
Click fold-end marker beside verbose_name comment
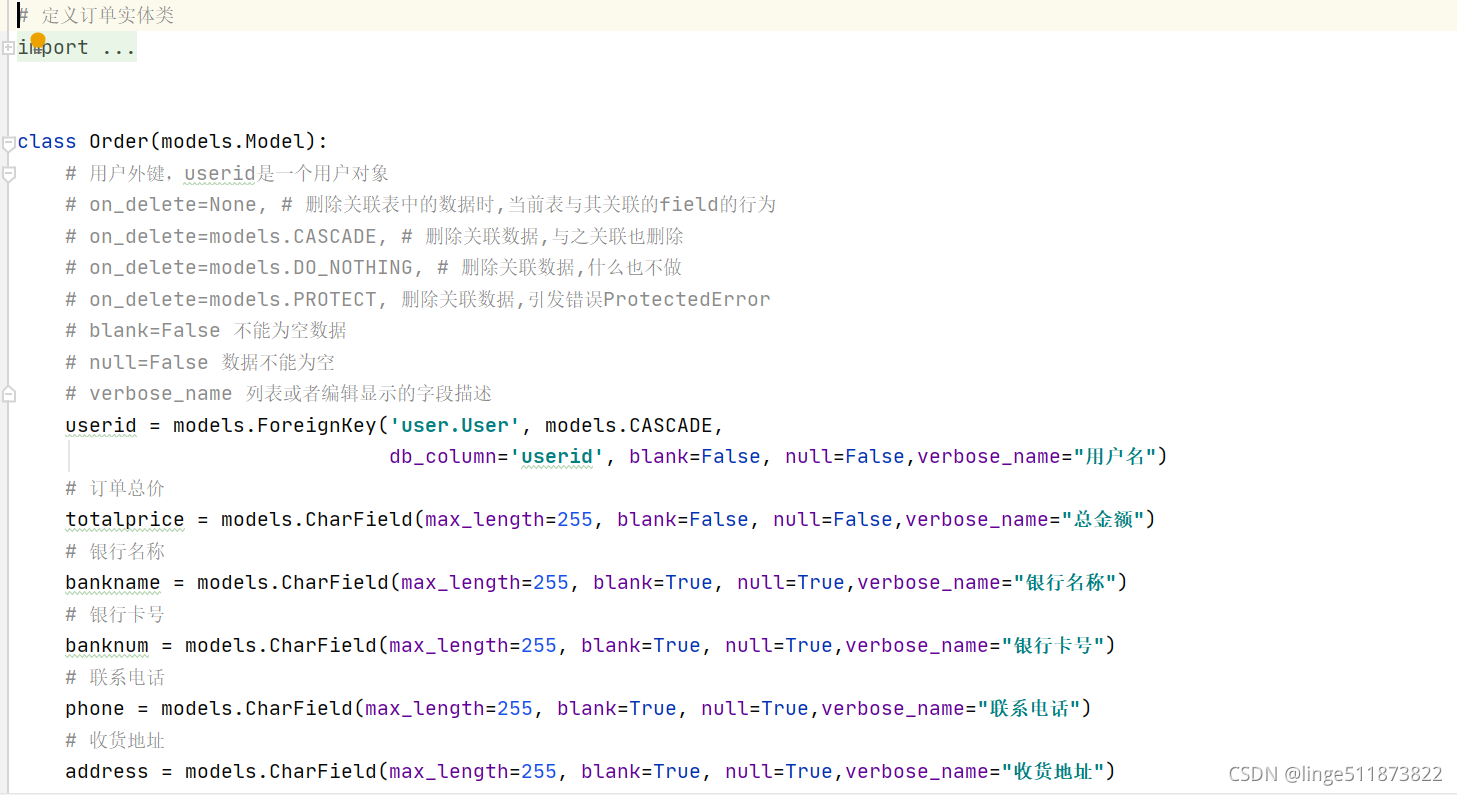coord(8,394)
